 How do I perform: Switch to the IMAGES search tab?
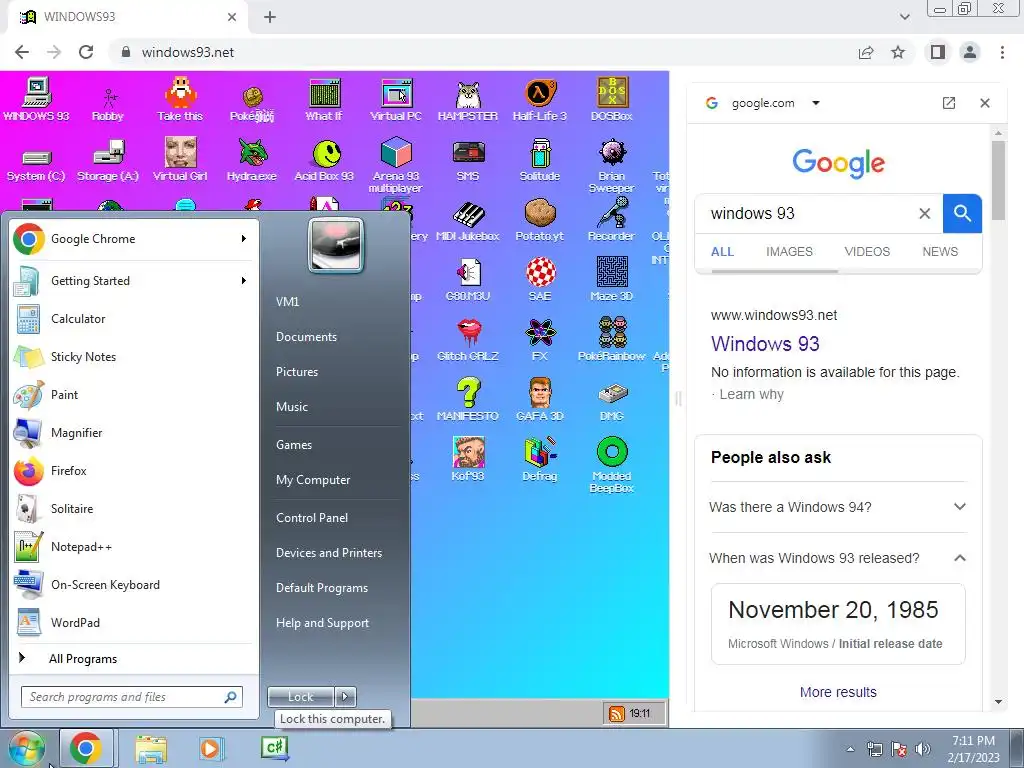(789, 252)
